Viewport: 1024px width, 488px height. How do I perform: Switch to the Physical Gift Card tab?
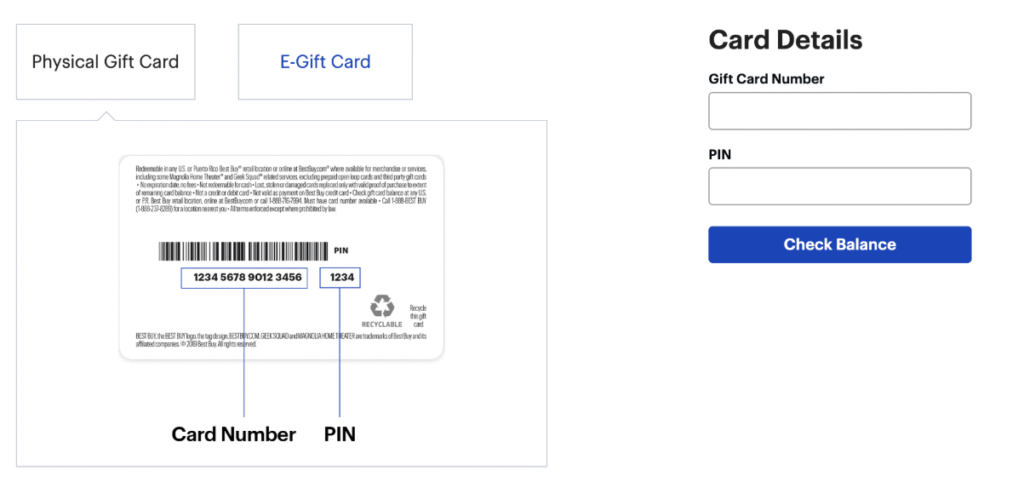click(105, 62)
